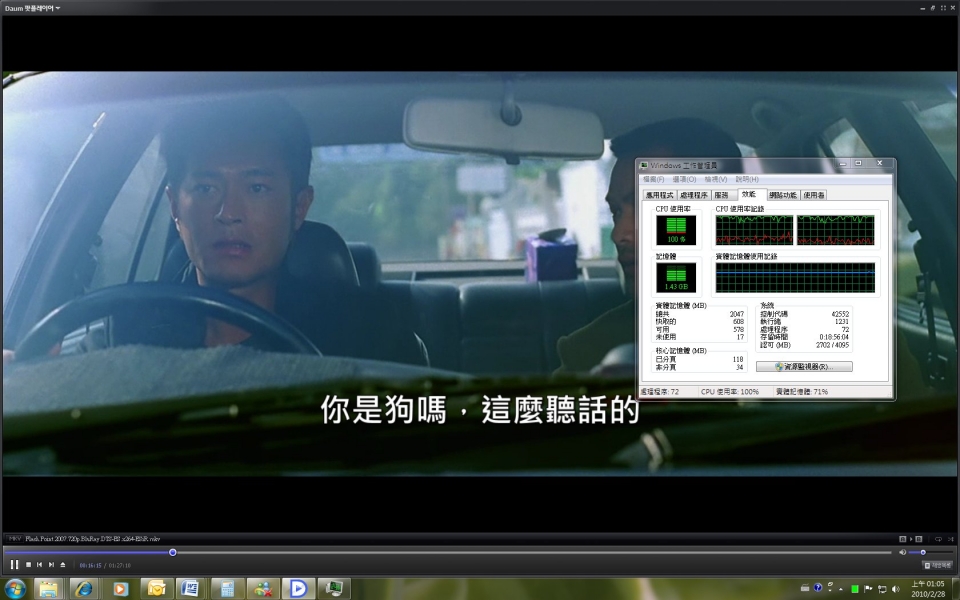Viewport: 960px width, 600px height.
Task: Skip to the next track
Action: click(x=51, y=564)
